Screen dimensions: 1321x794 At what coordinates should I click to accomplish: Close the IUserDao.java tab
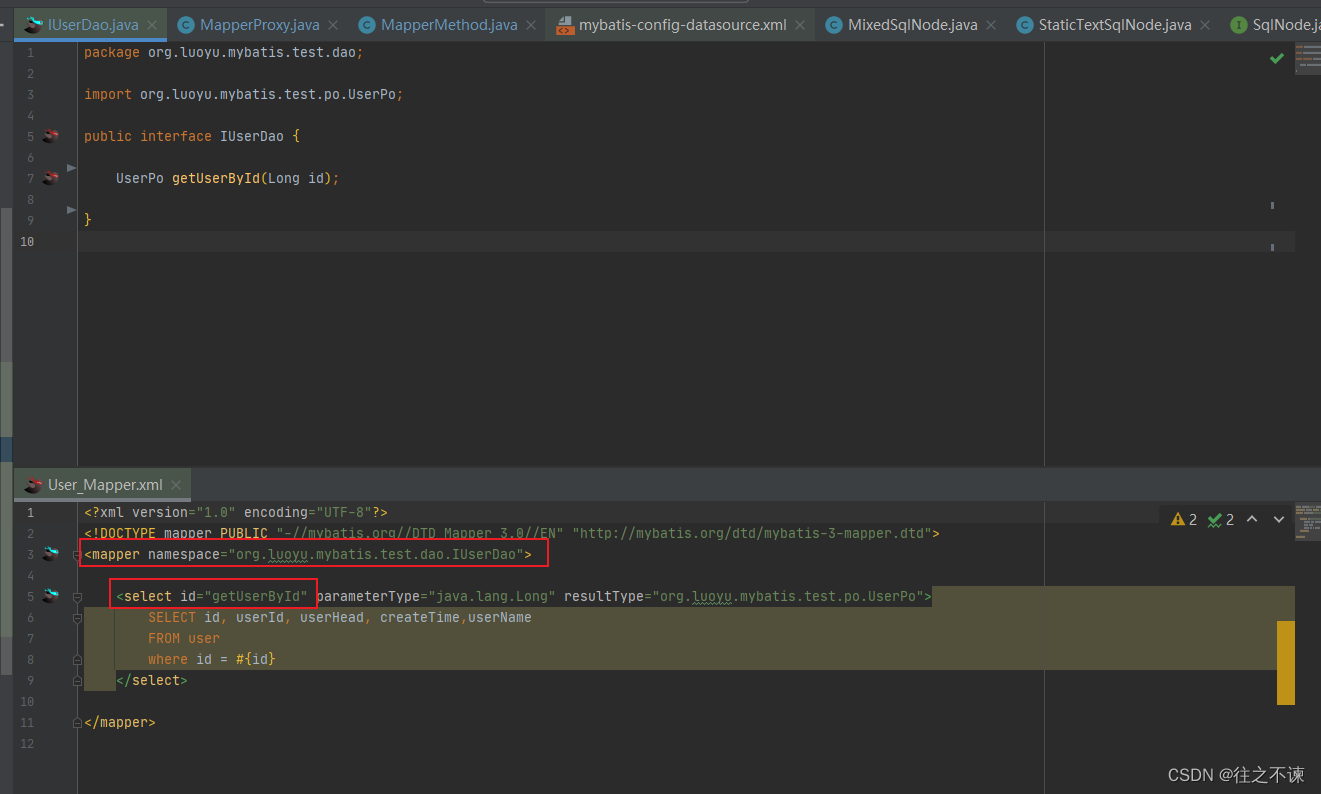[152, 25]
